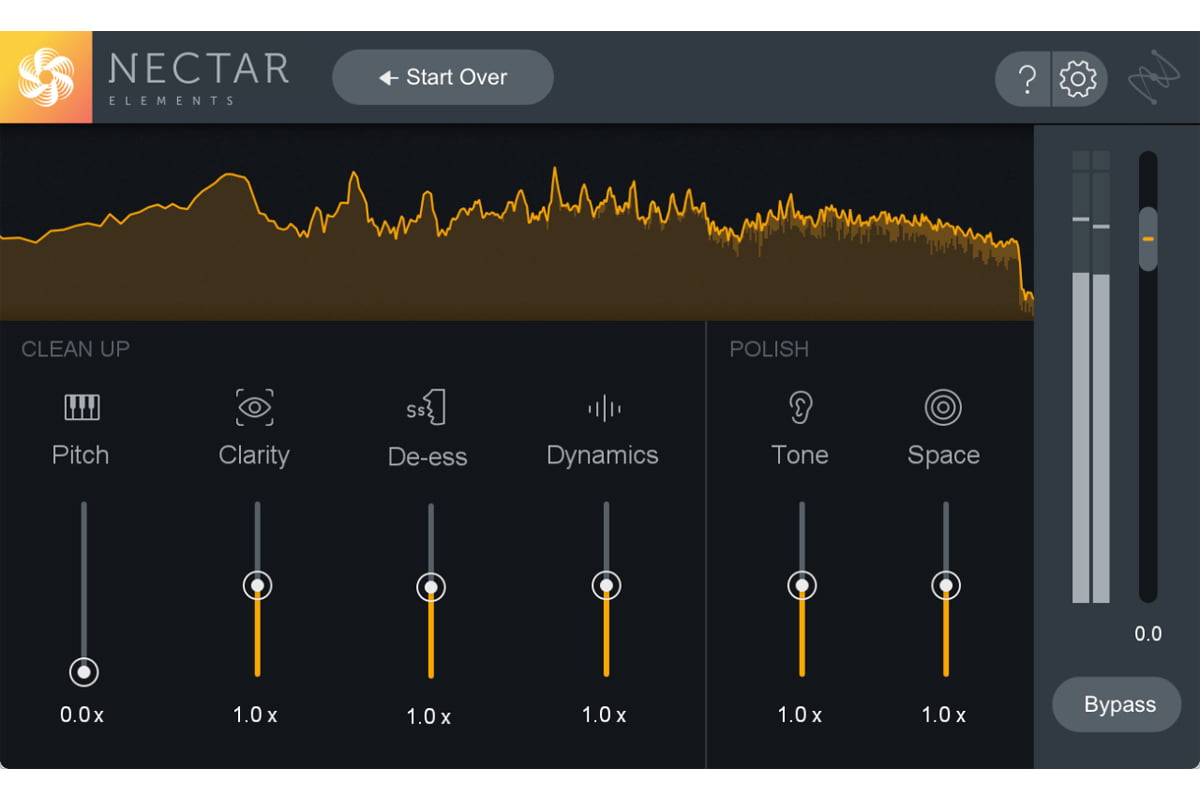The height and width of the screenshot is (800, 1200).
Task: Click the De-ess label
Action: click(428, 457)
